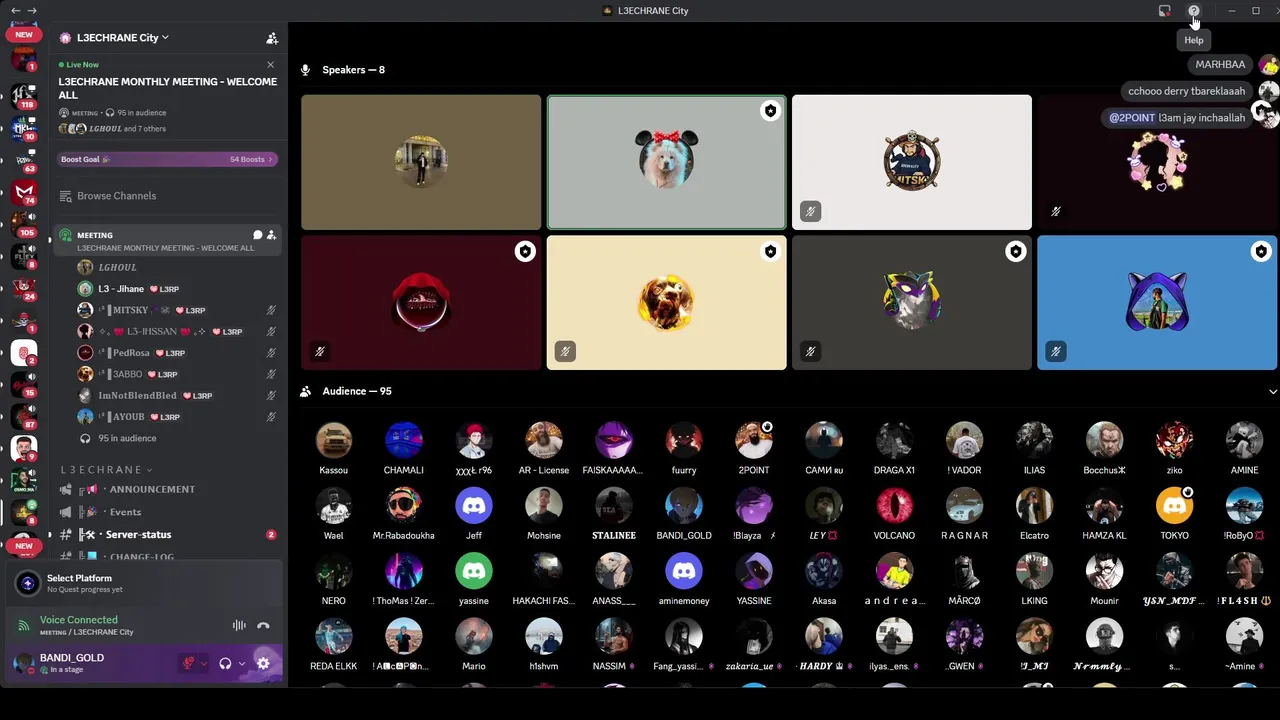Toggle headphones deafen in user panel
Viewport: 1280px width, 720px height.
[226, 663]
